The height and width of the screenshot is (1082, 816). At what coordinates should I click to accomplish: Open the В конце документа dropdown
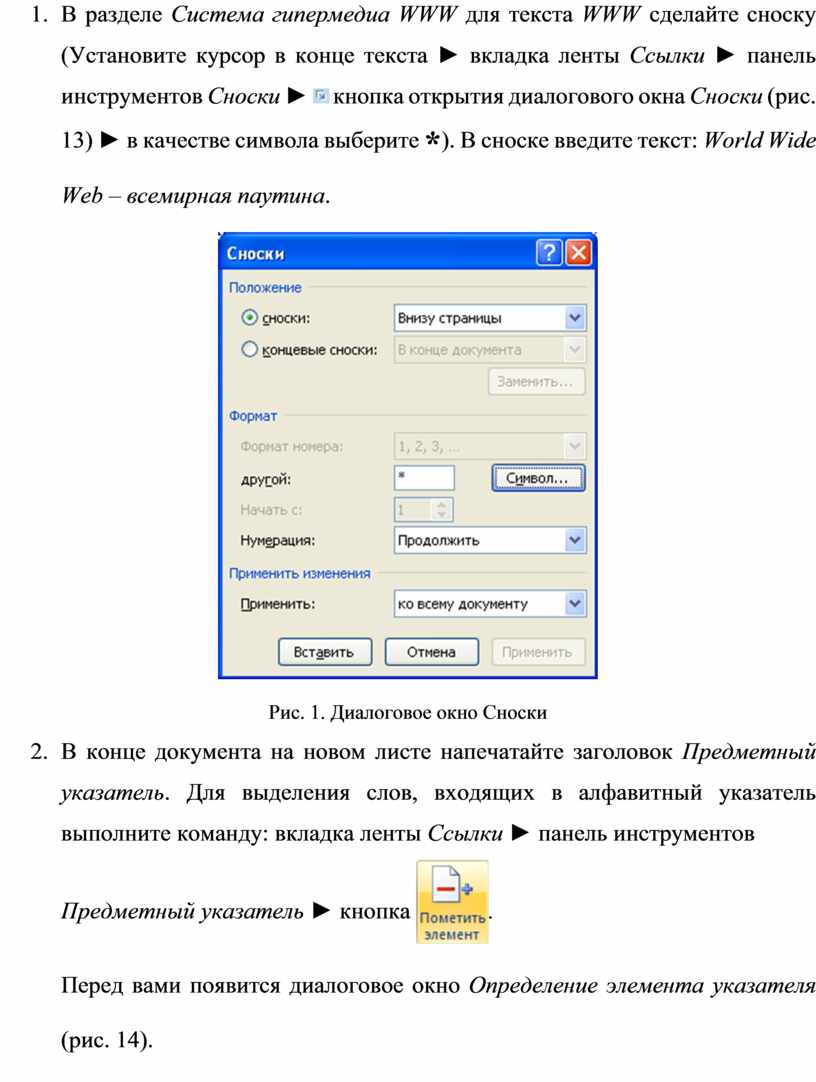[x=490, y=349]
